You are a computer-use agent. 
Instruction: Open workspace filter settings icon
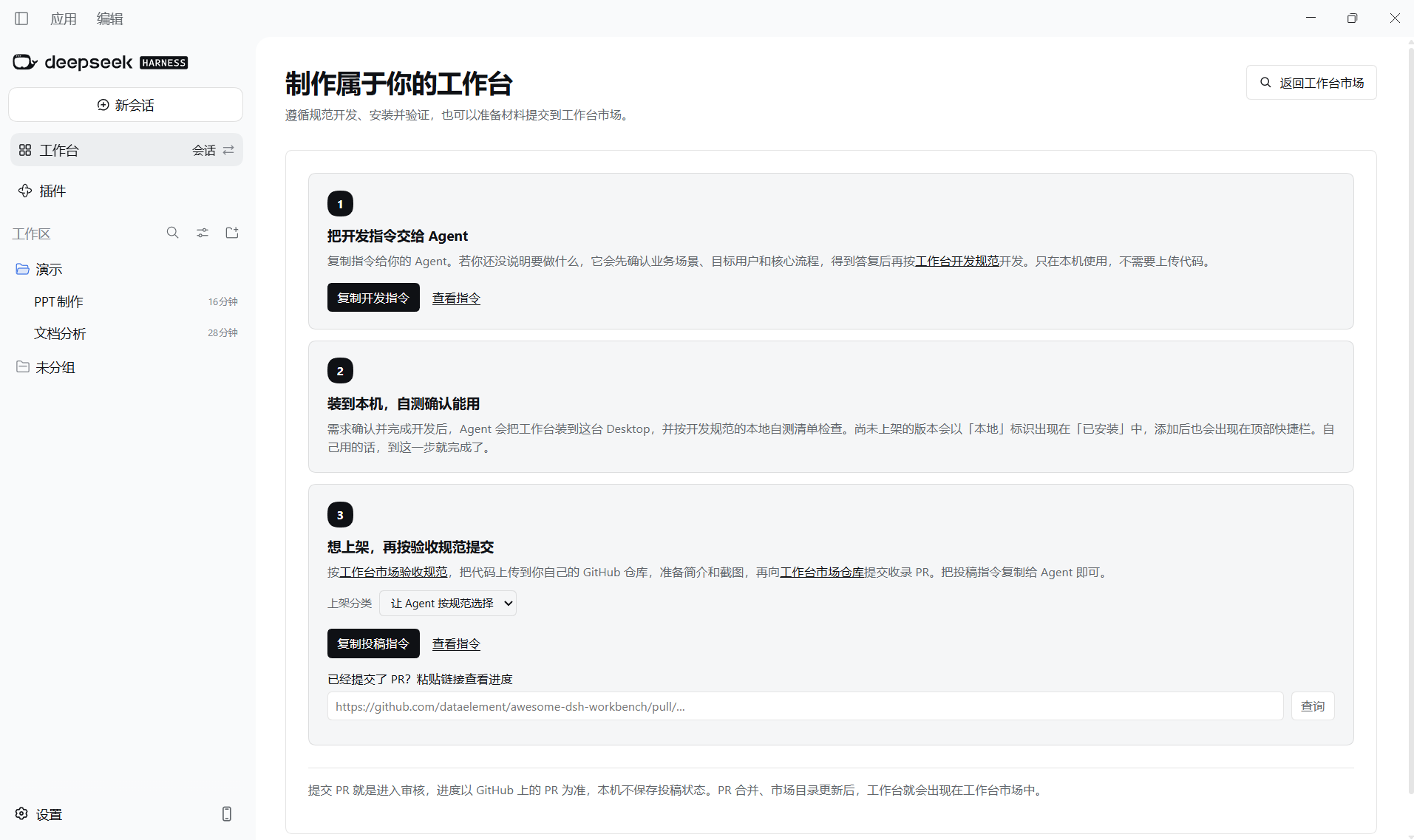(x=203, y=233)
